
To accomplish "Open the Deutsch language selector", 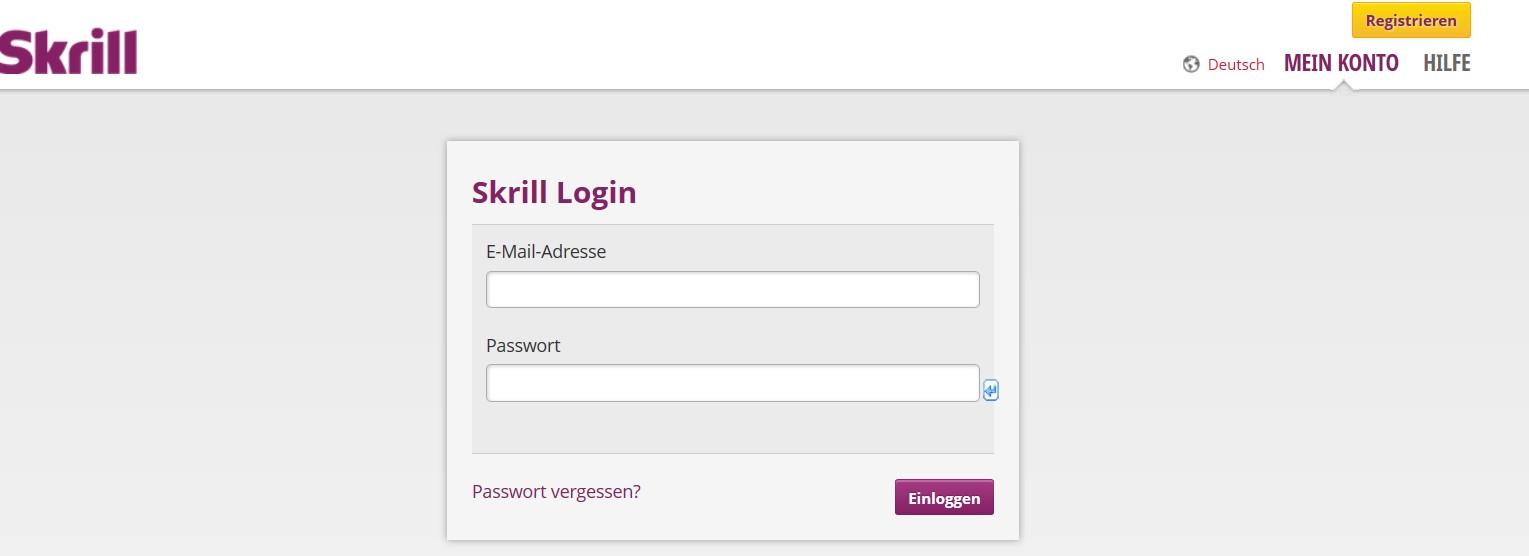I will pos(1236,64).
